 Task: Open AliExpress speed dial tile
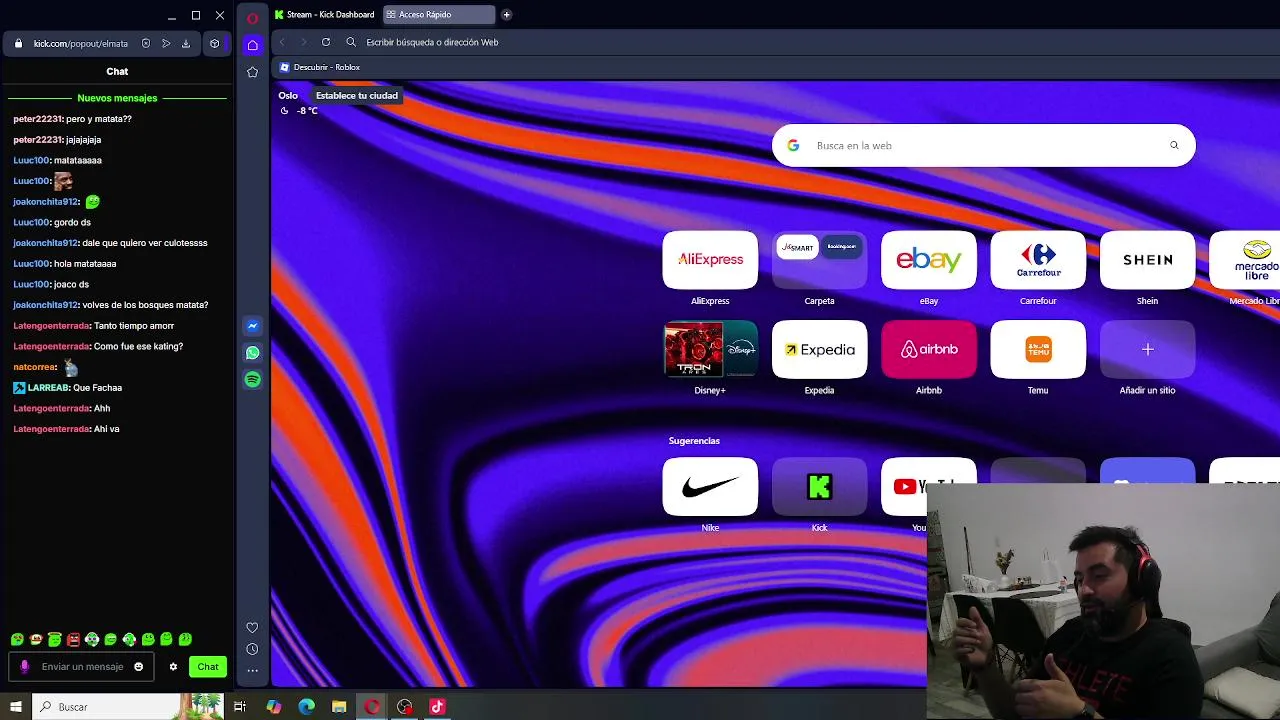[x=710, y=260]
